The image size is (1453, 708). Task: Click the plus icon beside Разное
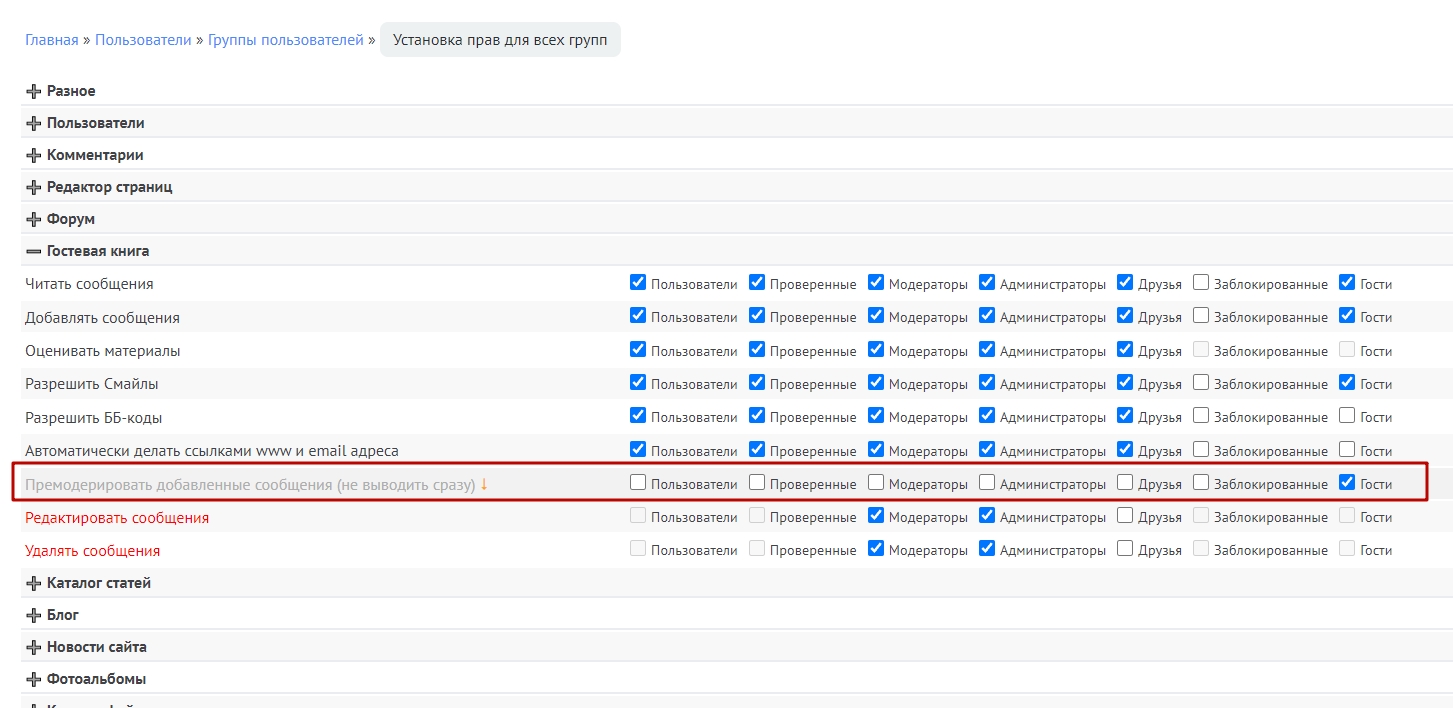pyautogui.click(x=34, y=92)
